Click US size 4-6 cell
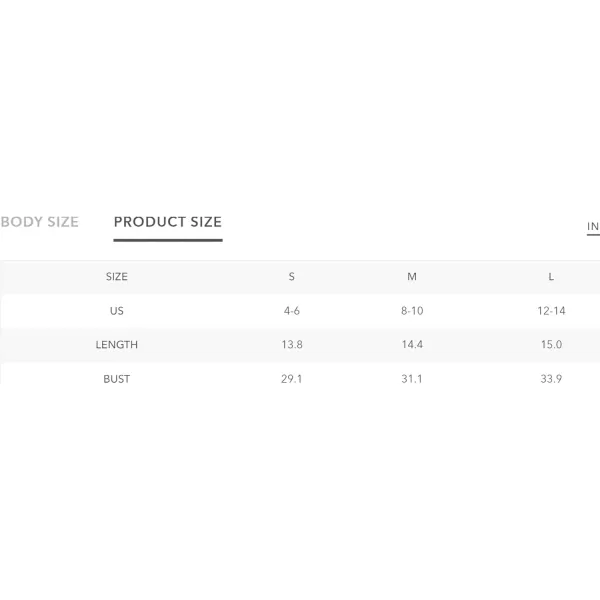600x600 pixels. click(292, 311)
